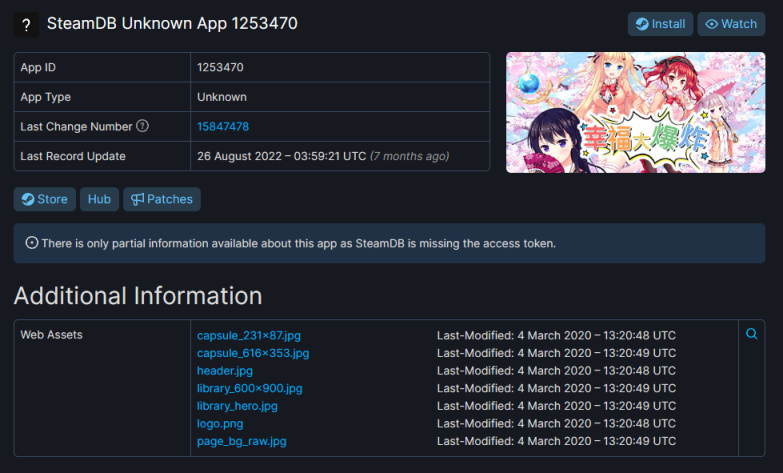Click the Install button
The image size is (783, 473).
(660, 24)
